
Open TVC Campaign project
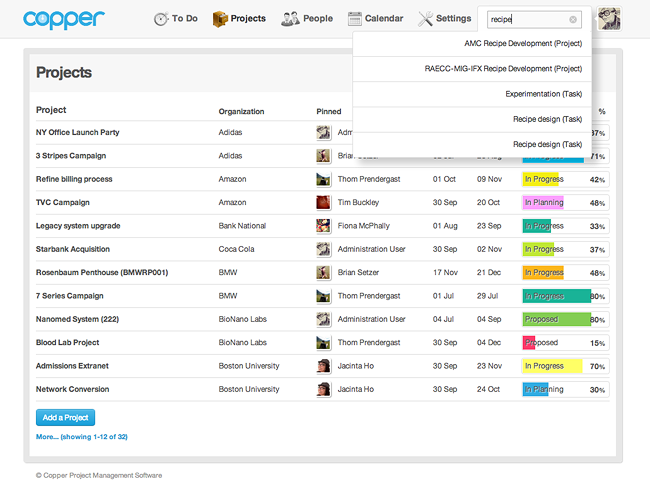coord(63,203)
